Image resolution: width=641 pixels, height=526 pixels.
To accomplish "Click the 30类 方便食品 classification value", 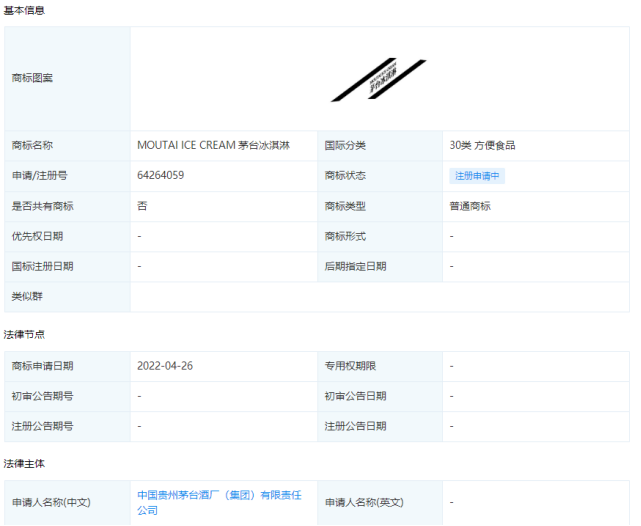I will tap(482, 146).
